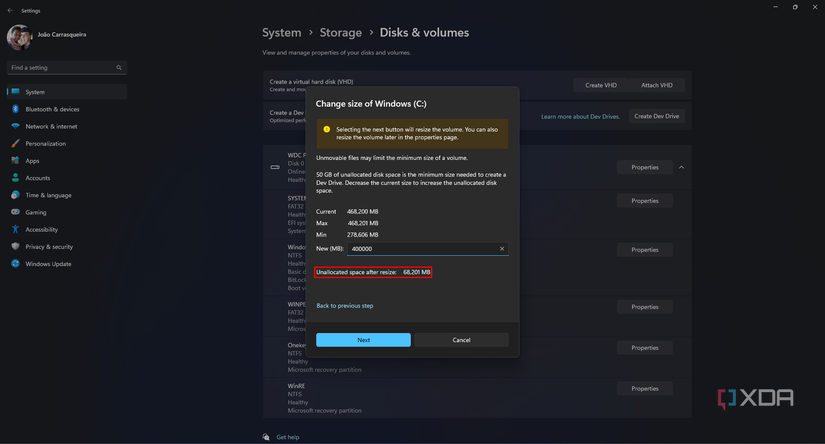Collapse the WDC disk expander chevron
Image resolution: width=825 pixels, height=444 pixels.
click(681, 167)
